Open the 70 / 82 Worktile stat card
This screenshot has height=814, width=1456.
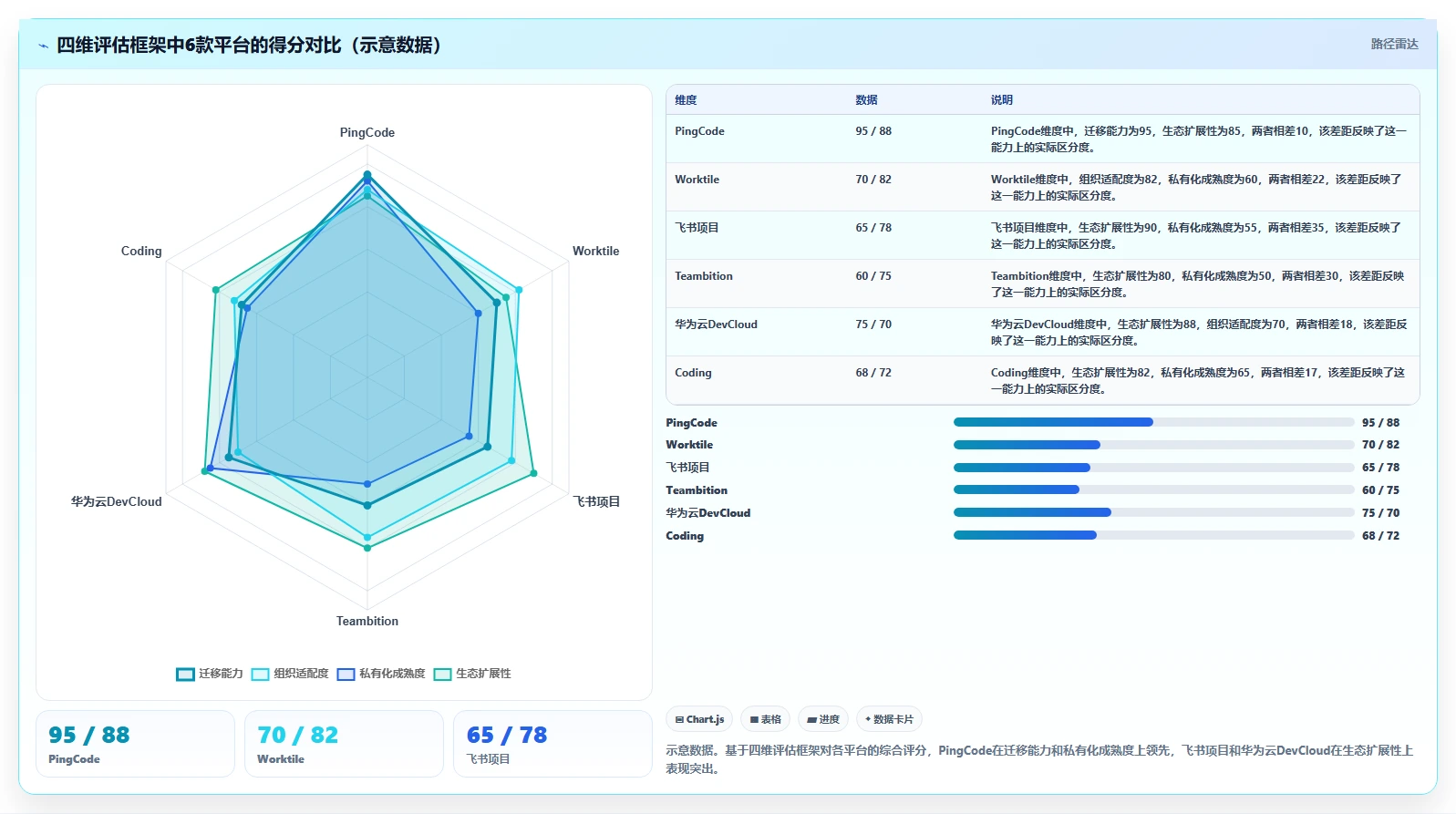(x=344, y=744)
